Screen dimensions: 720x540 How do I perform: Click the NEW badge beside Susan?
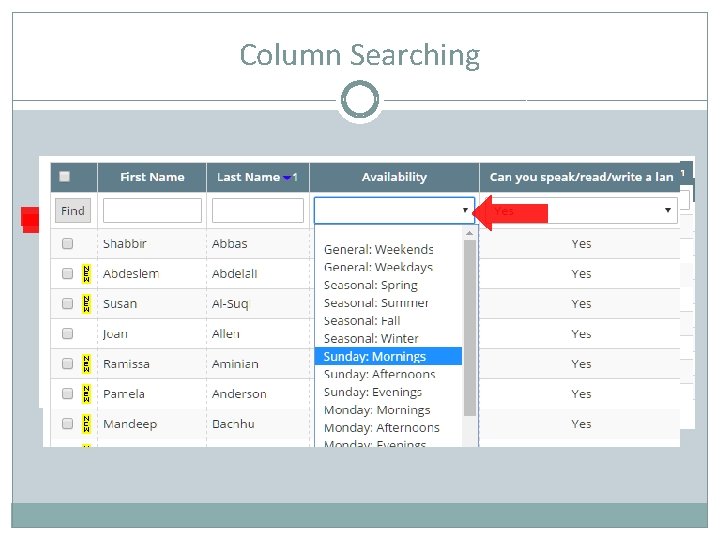[86, 303]
